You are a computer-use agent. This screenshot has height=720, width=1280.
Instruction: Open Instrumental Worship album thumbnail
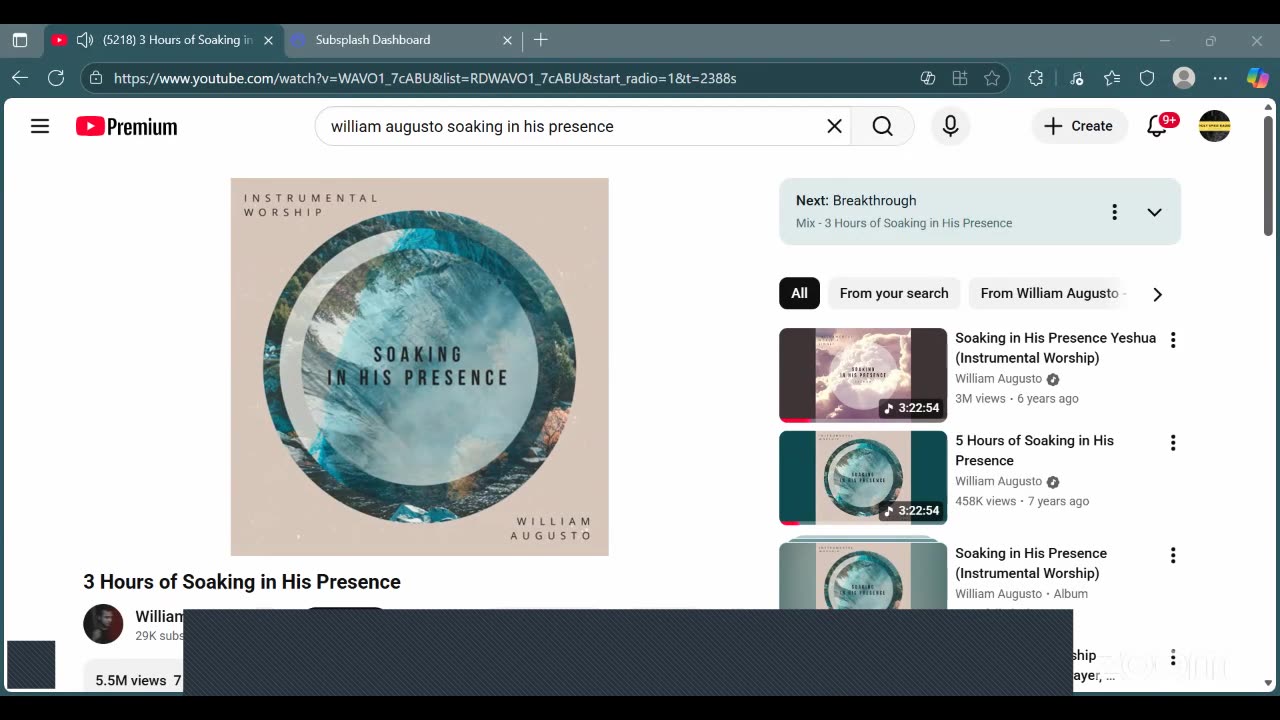point(863,575)
